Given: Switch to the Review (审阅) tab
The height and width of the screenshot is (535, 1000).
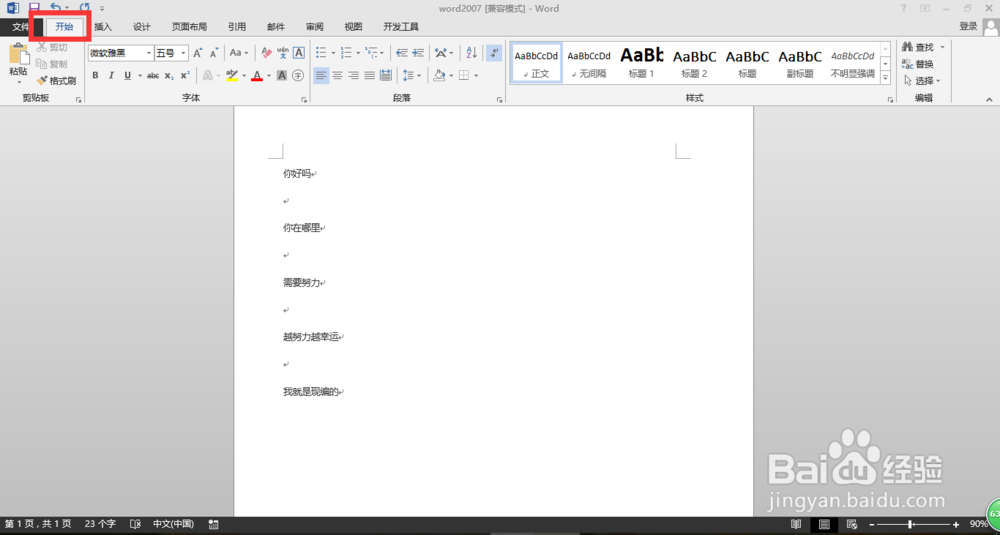Looking at the screenshot, I should pos(314,27).
